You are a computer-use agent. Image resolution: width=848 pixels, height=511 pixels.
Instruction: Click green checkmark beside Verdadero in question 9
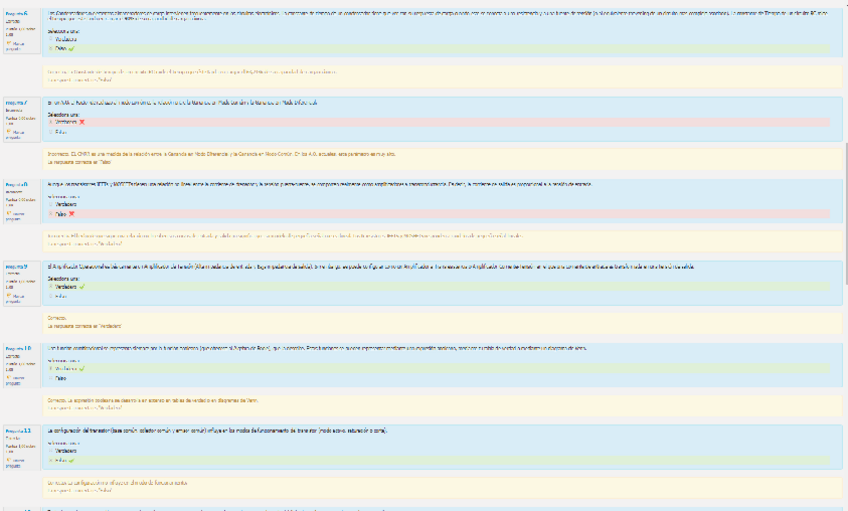click(82, 287)
